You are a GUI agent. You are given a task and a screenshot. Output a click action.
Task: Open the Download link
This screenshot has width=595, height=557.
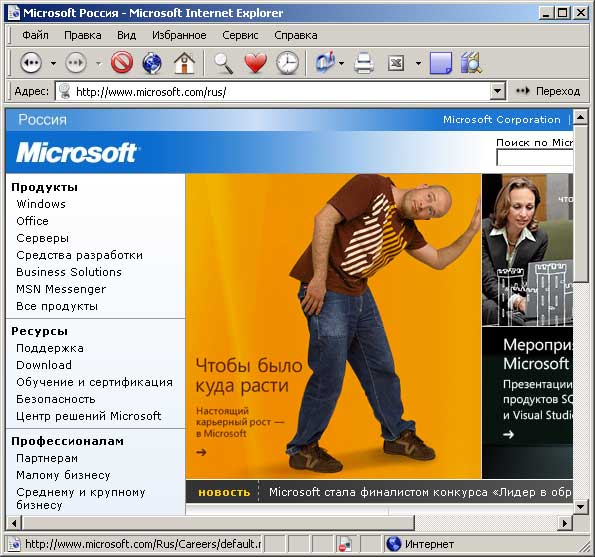pyautogui.click(x=44, y=365)
